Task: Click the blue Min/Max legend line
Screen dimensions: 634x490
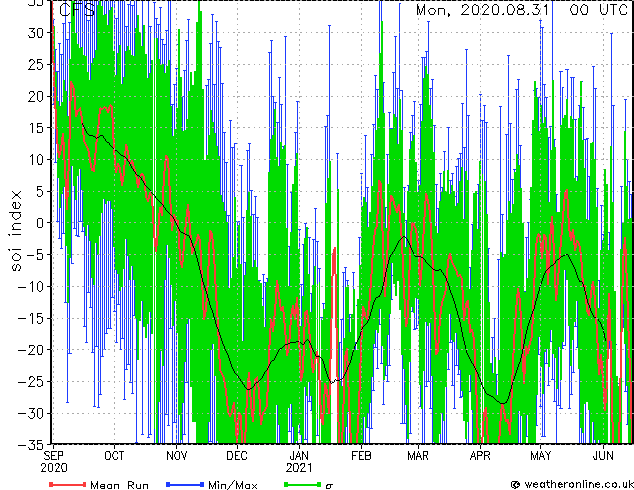Action: click(x=185, y=484)
